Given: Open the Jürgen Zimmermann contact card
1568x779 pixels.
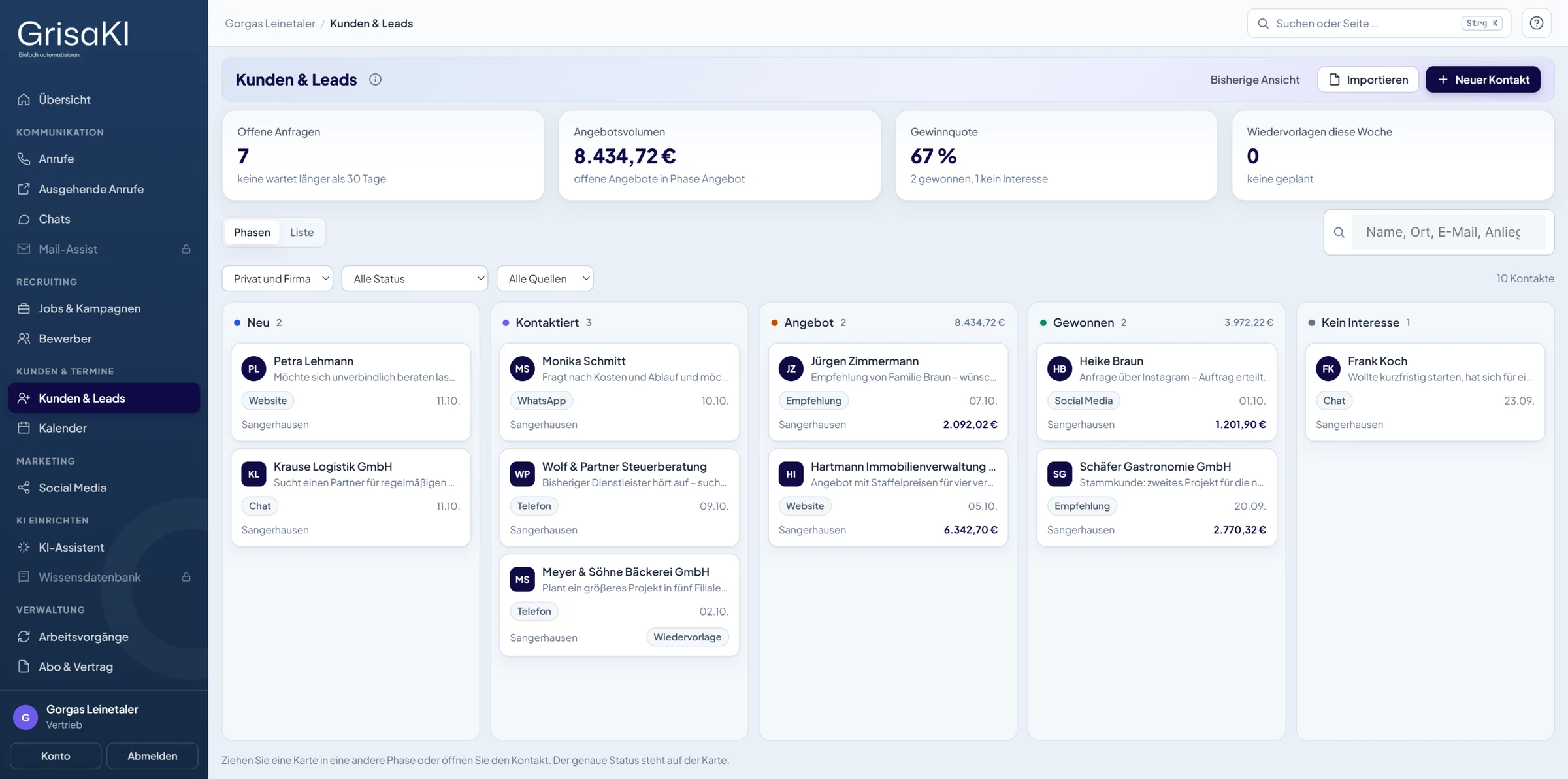Looking at the screenshot, I should tap(888, 392).
